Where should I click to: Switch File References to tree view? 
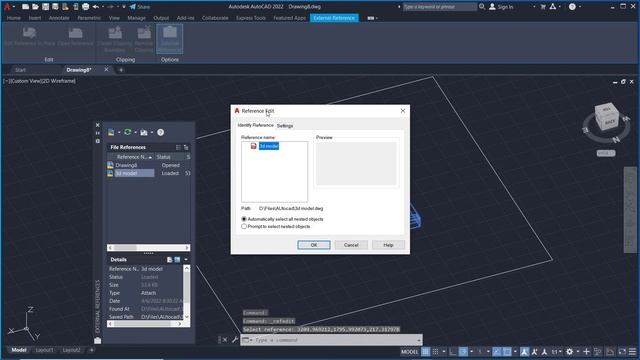pyautogui.click(x=186, y=147)
